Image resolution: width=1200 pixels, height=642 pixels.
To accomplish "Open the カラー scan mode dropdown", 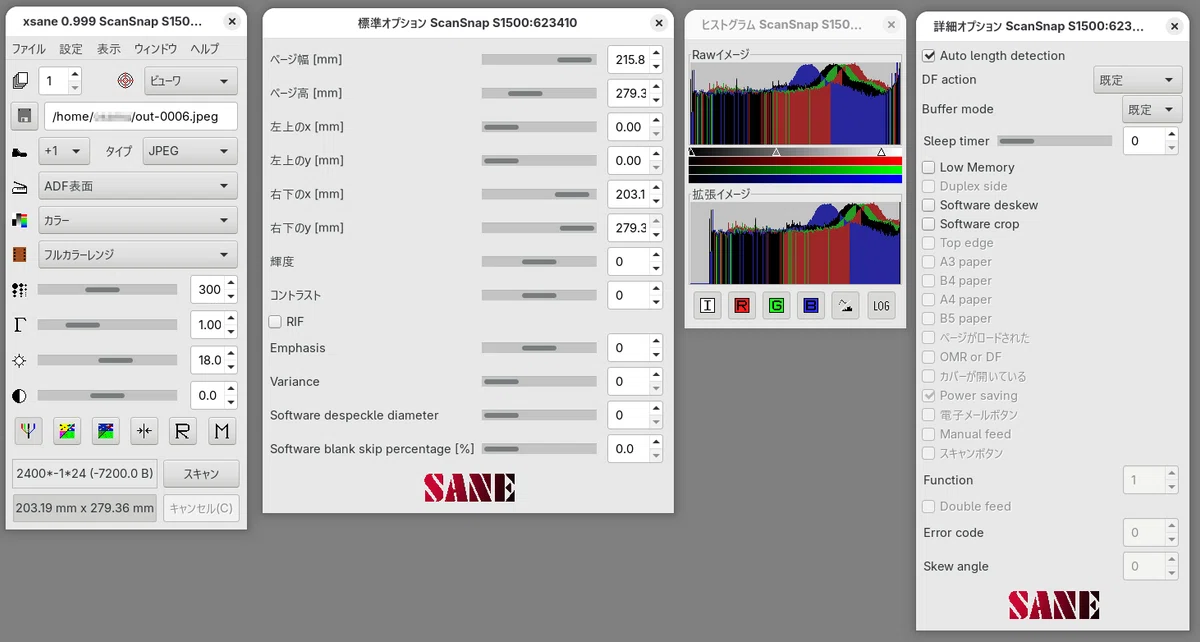I will click(138, 220).
